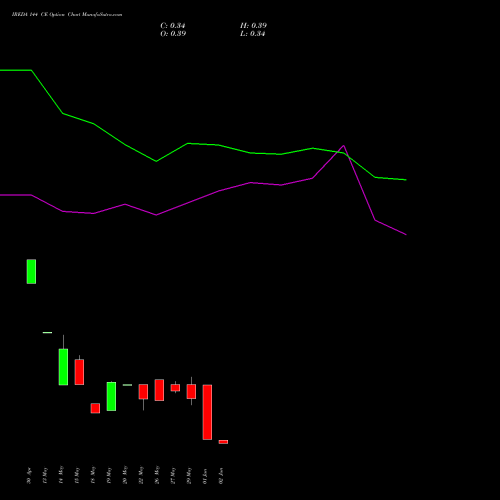Click the 01 Jun date label
This screenshot has height=500, width=500.
[205, 476]
